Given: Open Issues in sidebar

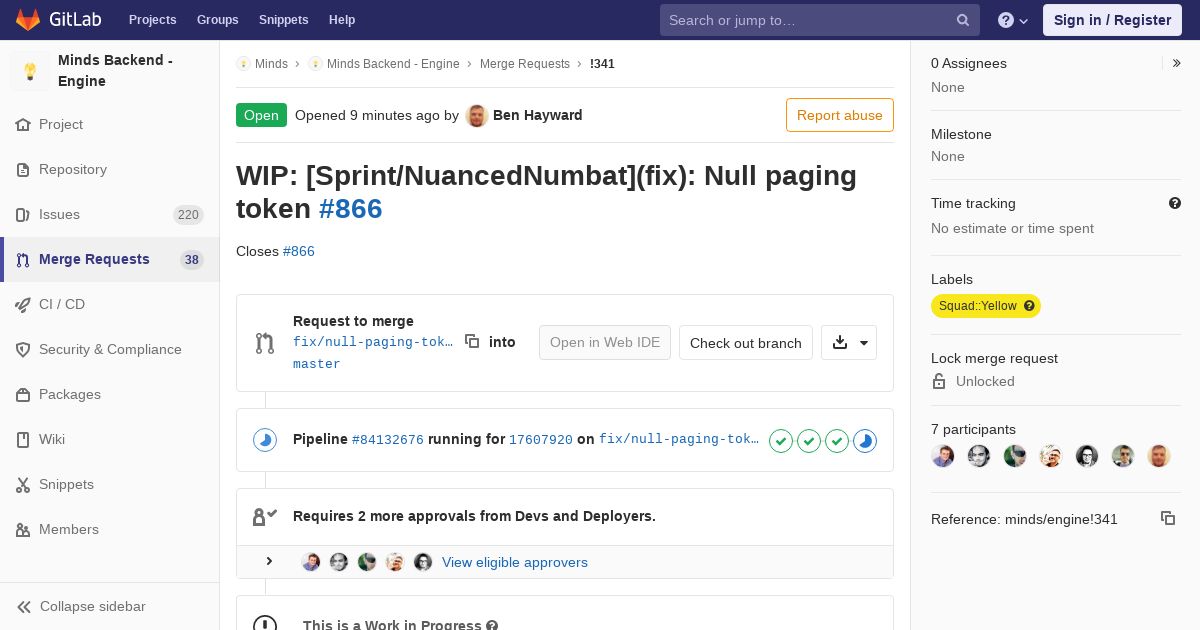Looking at the screenshot, I should (x=109, y=214).
